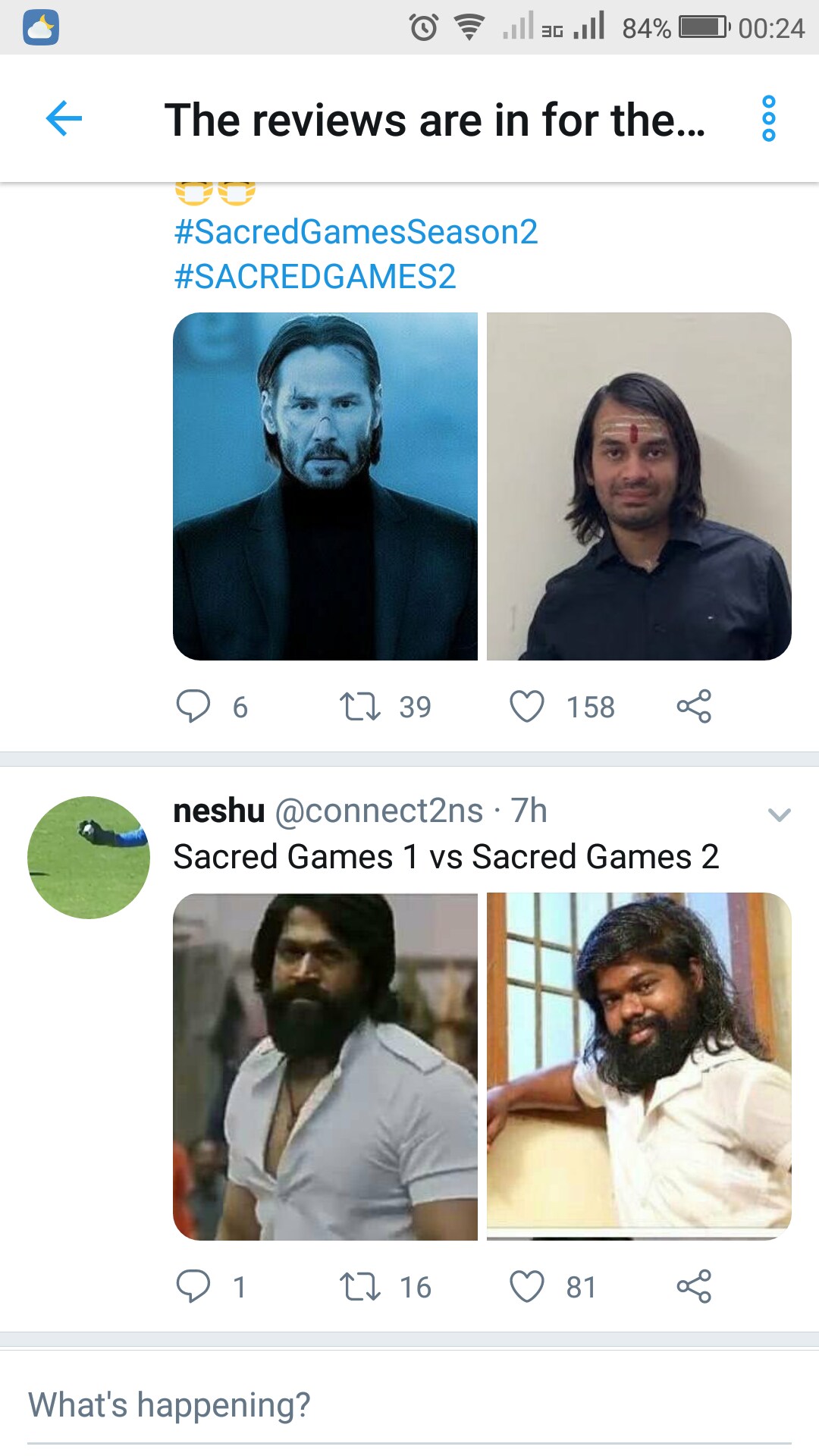Reply to the tweet with 6 comments

click(x=193, y=706)
